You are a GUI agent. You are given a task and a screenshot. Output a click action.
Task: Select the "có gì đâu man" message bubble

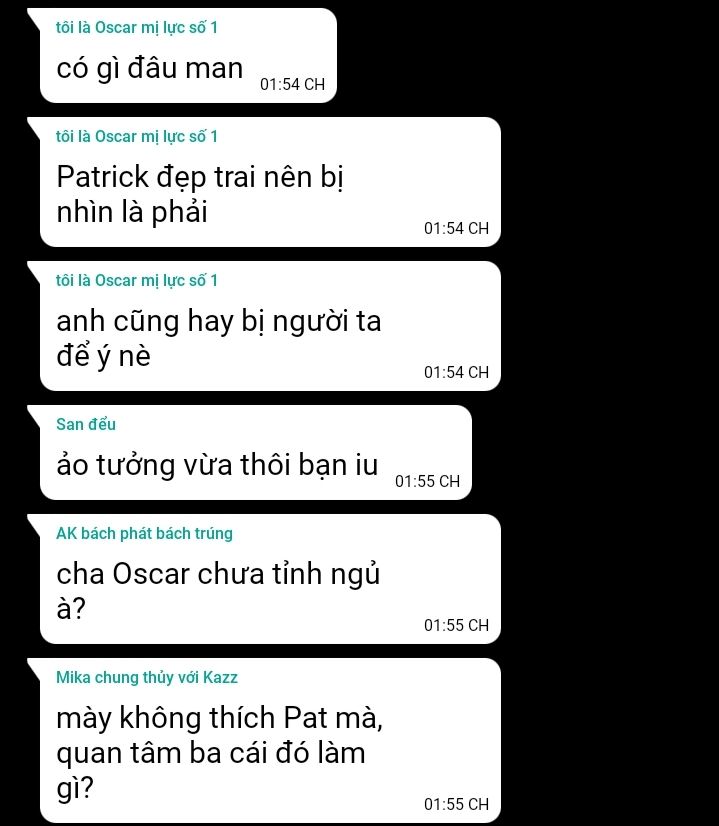point(188,55)
